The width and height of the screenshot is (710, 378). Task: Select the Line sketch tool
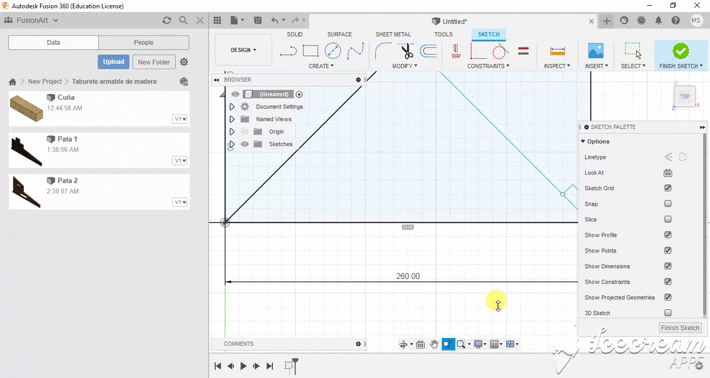click(288, 51)
